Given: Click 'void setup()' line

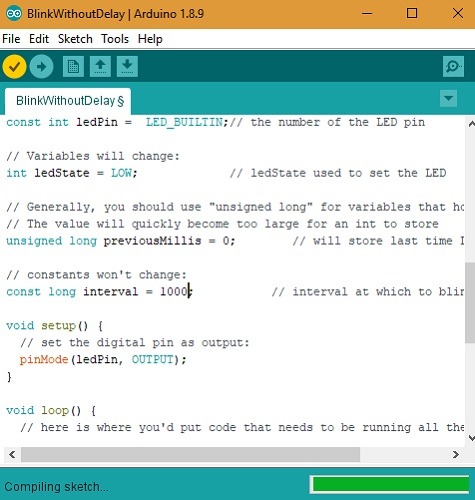Looking at the screenshot, I should (55, 326).
